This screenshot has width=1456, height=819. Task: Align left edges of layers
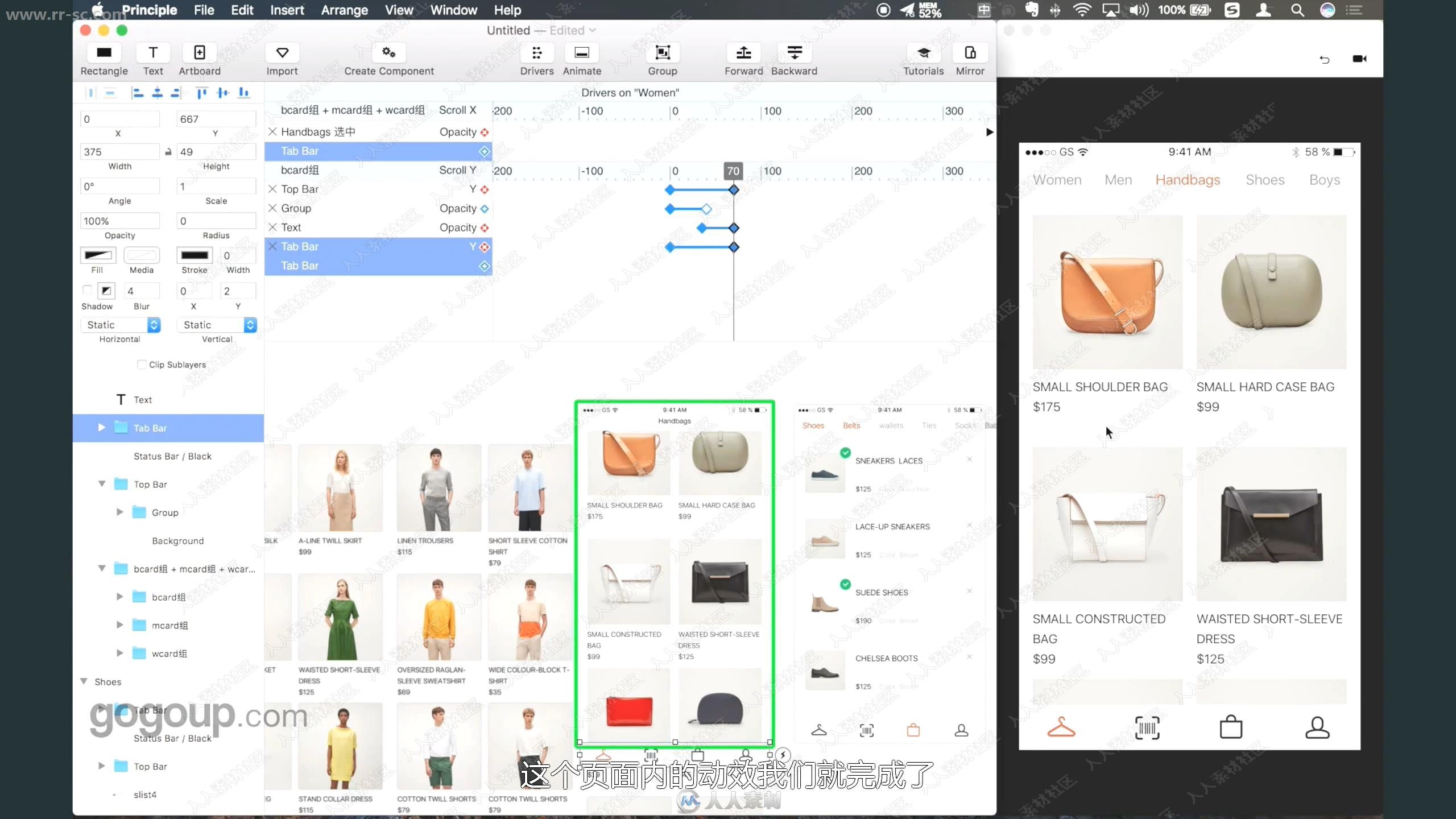(x=137, y=93)
